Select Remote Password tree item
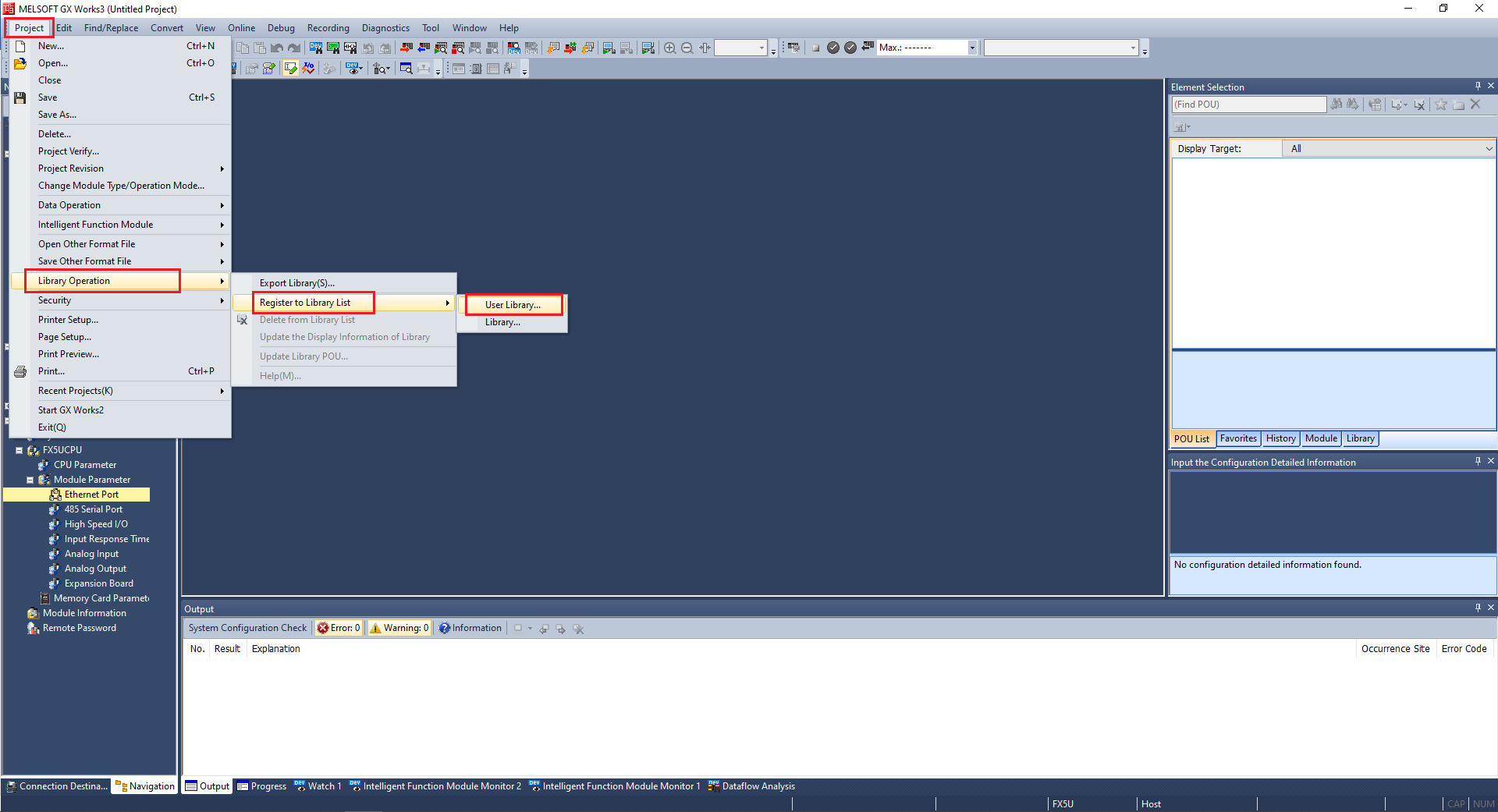The width and height of the screenshot is (1498, 812). coord(79,628)
